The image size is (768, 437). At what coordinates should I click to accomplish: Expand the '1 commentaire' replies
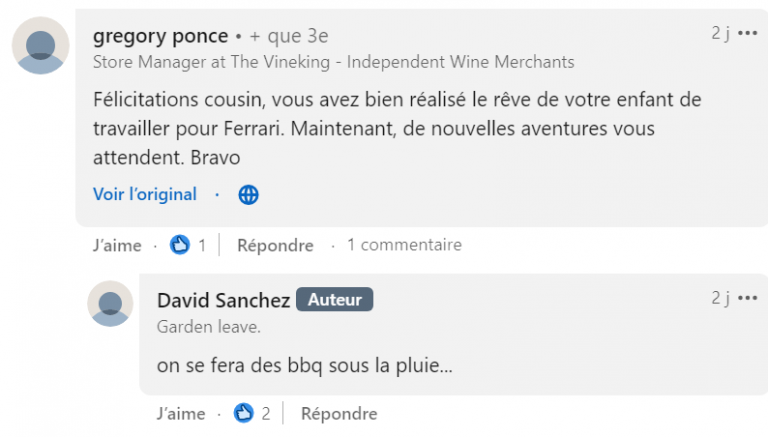click(x=404, y=245)
